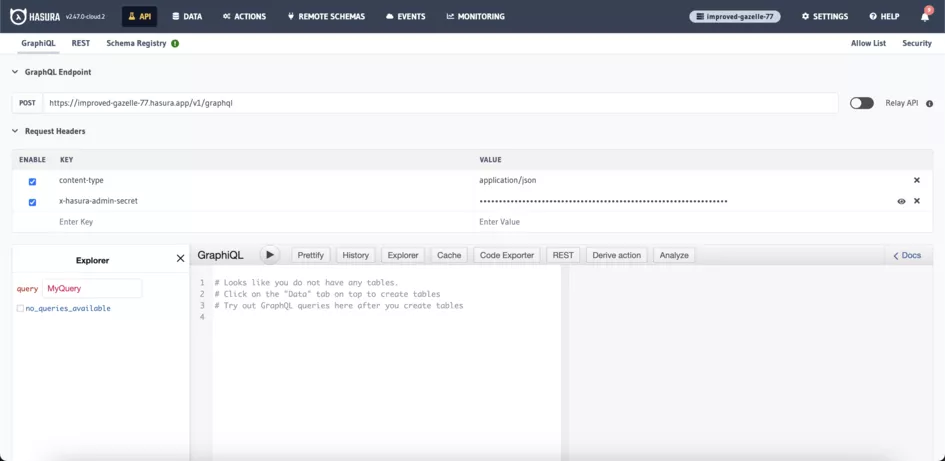Image resolution: width=945 pixels, height=461 pixels.
Task: Click the History button
Action: click(356, 255)
